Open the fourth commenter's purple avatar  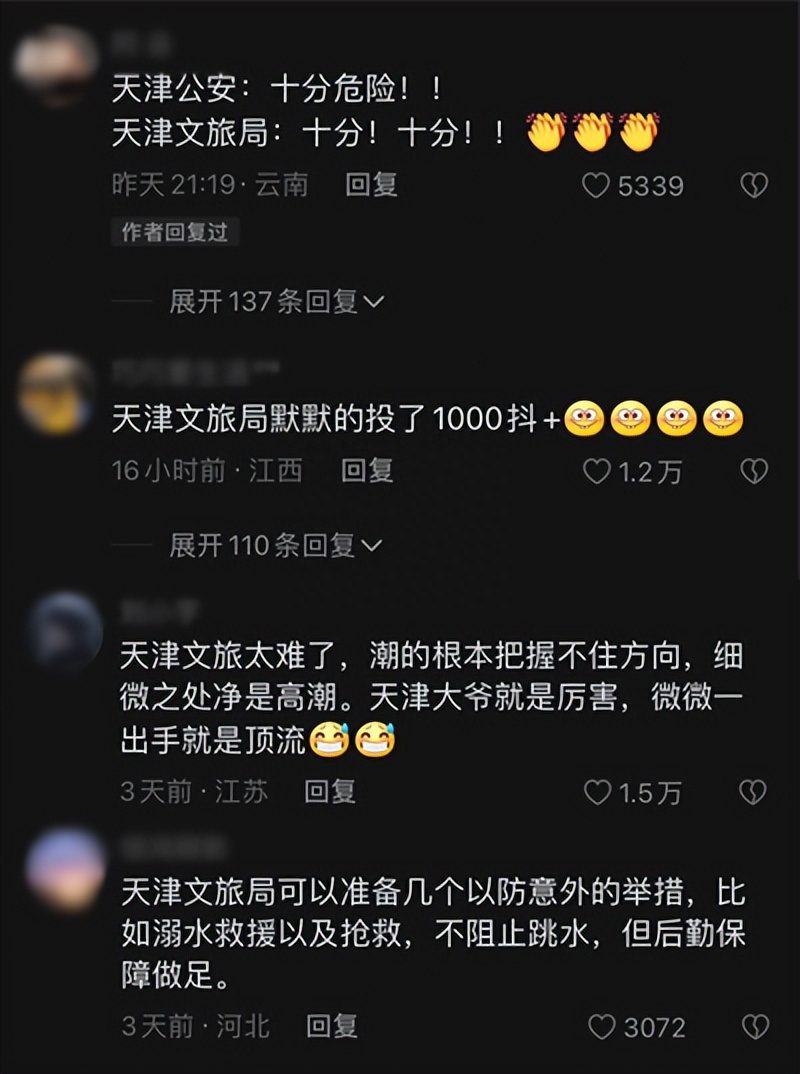point(66,869)
